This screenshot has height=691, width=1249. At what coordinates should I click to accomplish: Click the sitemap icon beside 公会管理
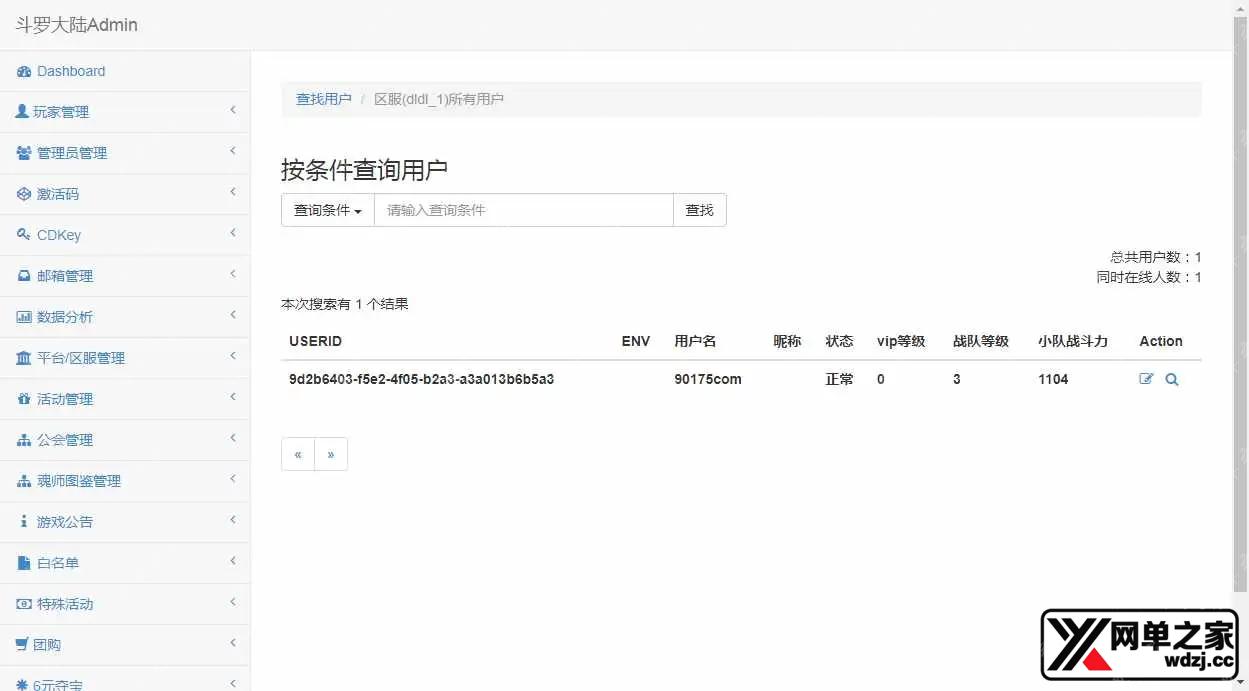pyautogui.click(x=22, y=439)
